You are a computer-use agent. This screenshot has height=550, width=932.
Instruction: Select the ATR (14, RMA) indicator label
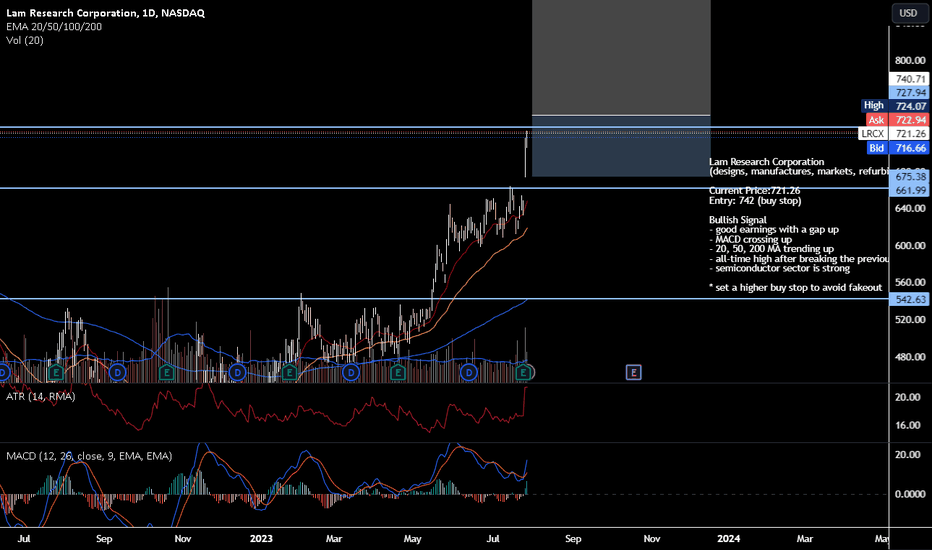click(40, 396)
